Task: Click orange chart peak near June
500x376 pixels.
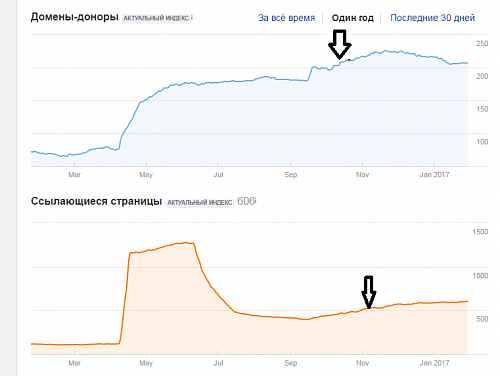Action: [x=188, y=243]
